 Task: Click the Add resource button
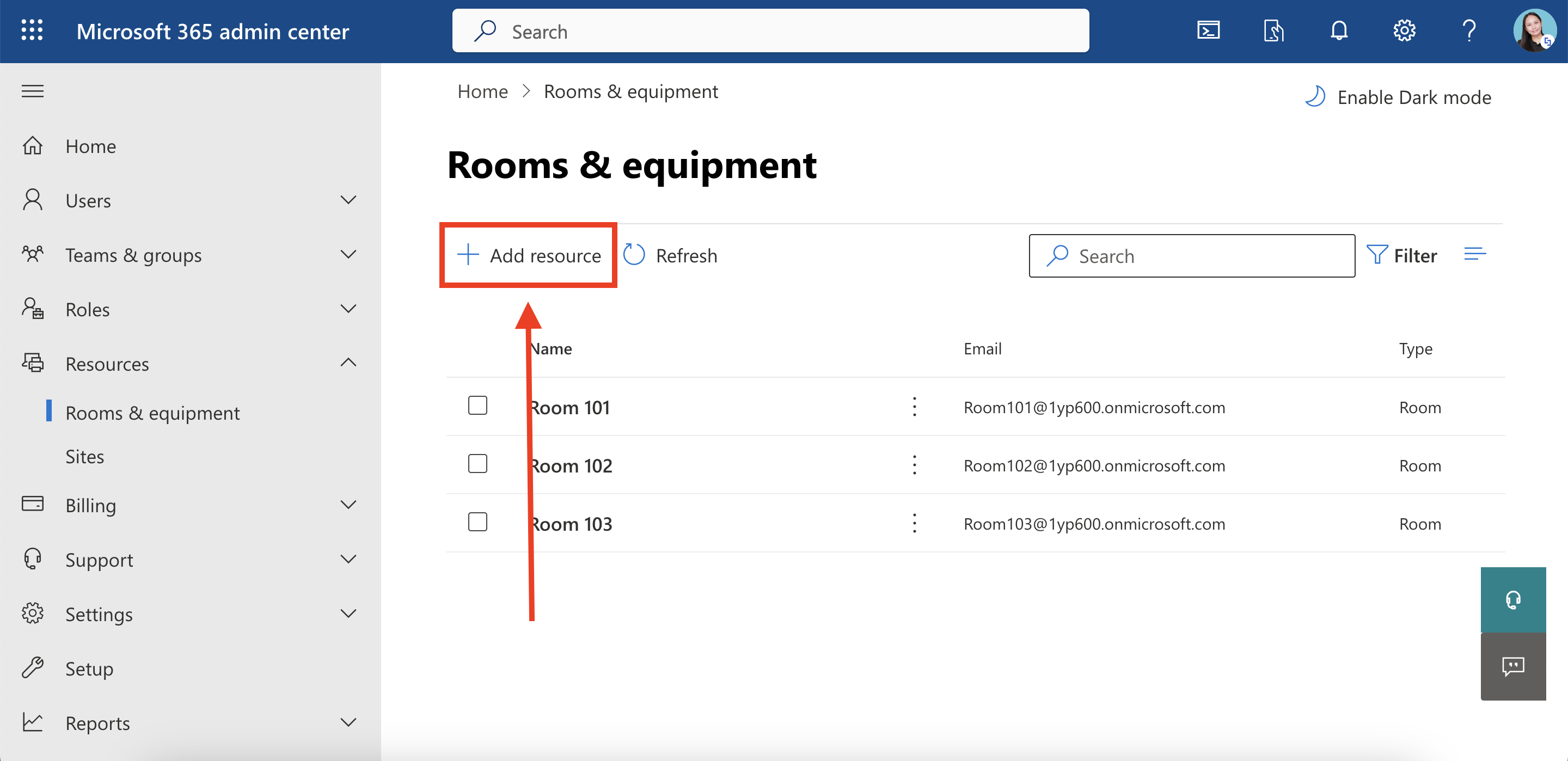click(x=528, y=255)
